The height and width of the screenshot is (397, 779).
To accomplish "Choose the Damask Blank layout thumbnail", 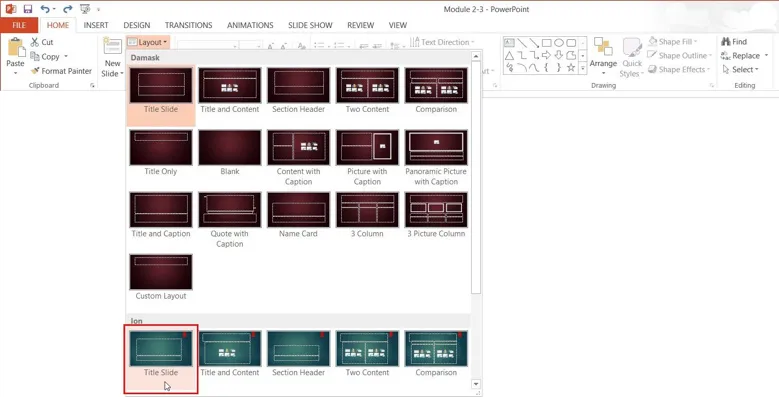I will pos(230,148).
